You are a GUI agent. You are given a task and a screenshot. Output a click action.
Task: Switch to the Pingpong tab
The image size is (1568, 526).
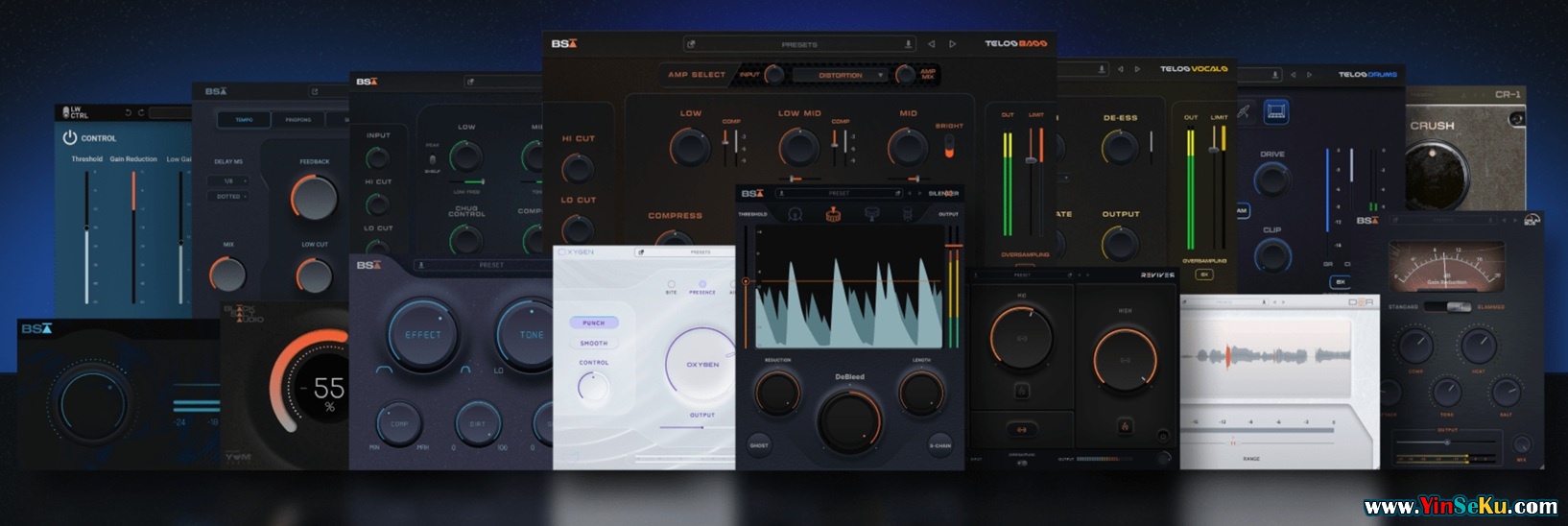(x=297, y=120)
